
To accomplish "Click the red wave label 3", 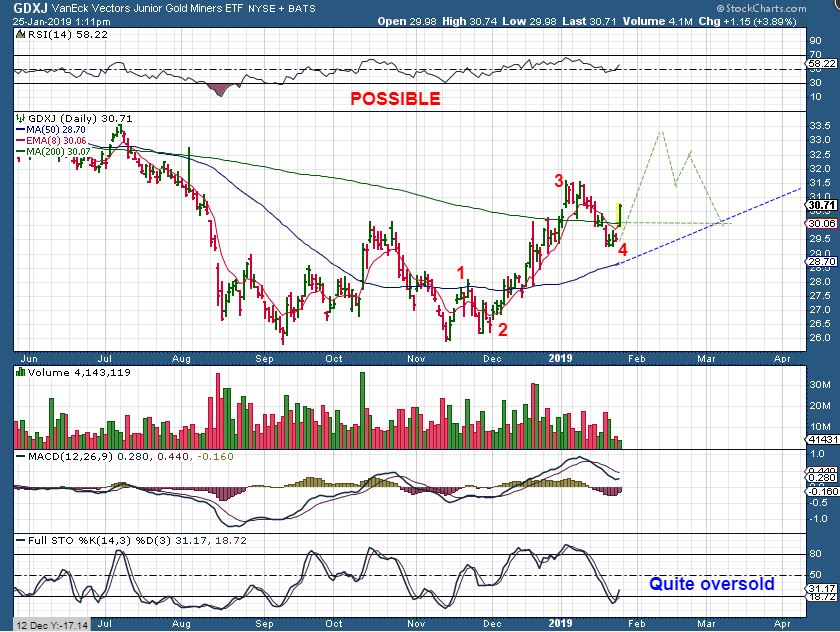I will 559,181.
